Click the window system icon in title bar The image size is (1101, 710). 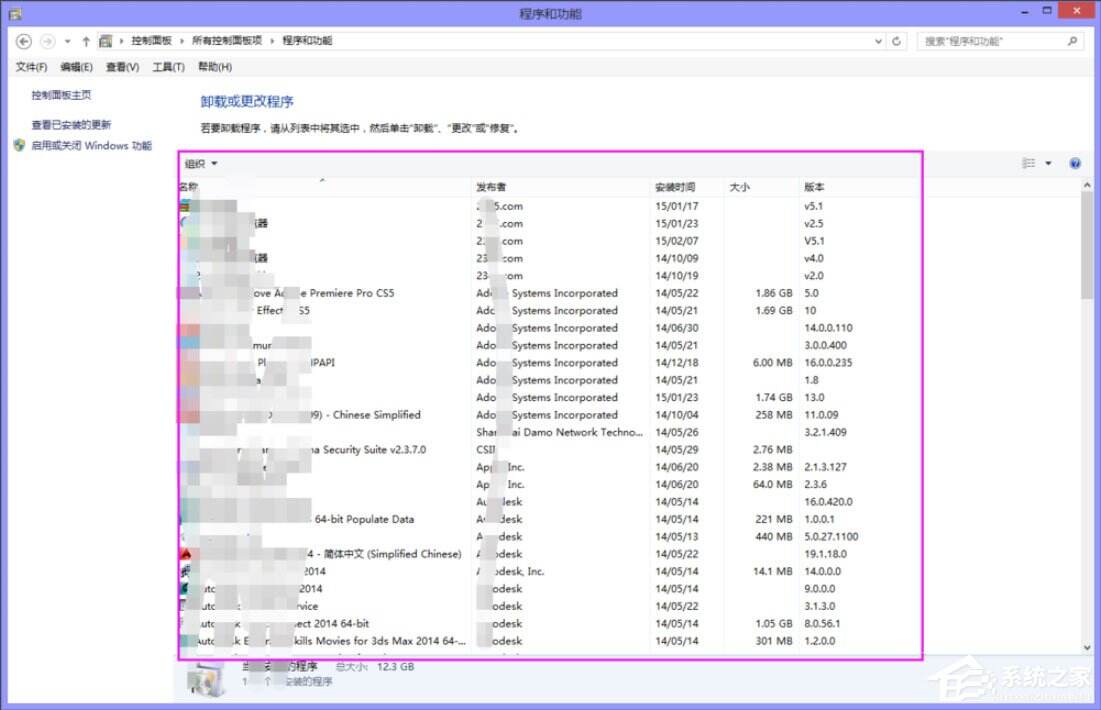pos(15,13)
